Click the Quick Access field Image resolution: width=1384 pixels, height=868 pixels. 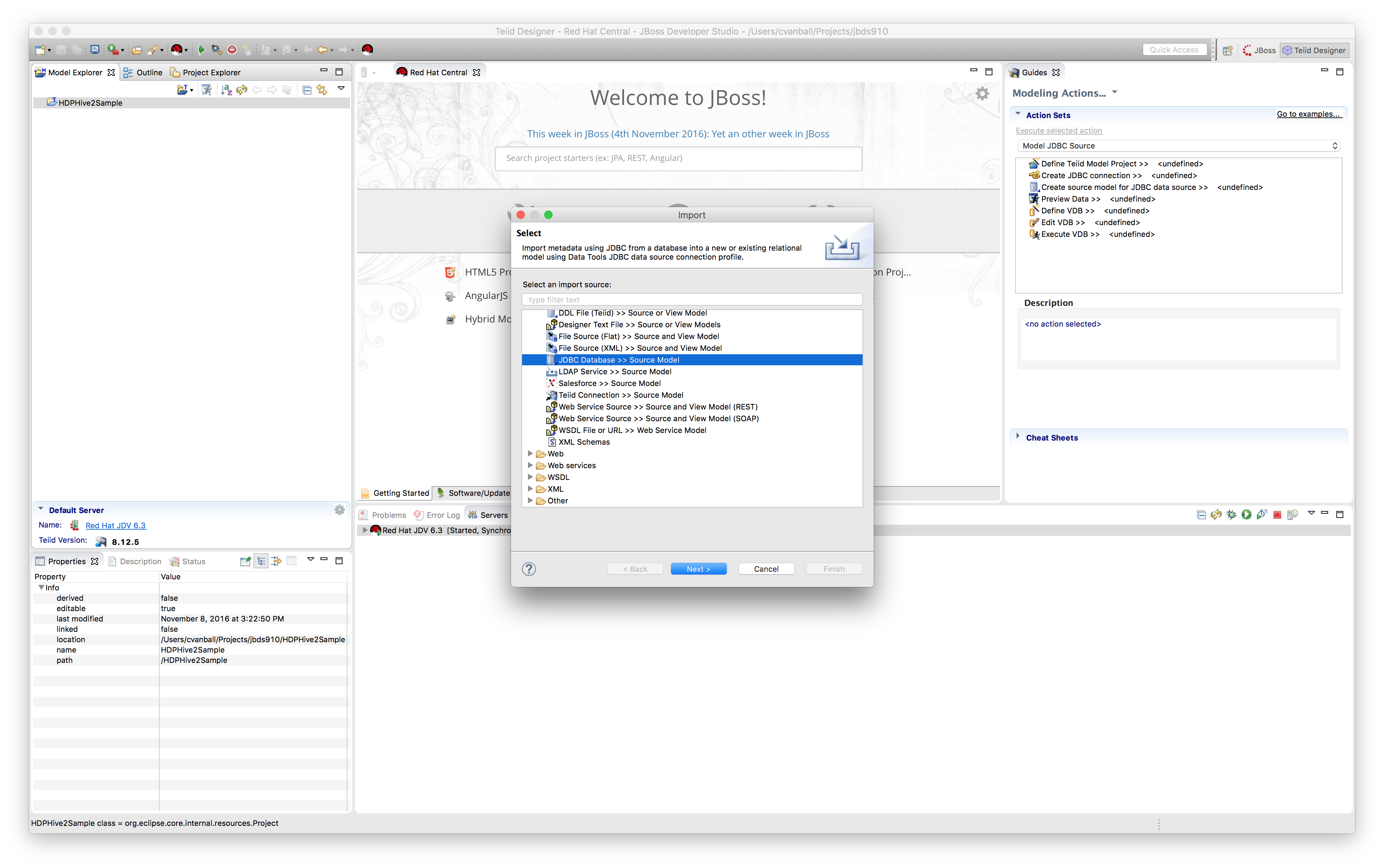(1174, 50)
